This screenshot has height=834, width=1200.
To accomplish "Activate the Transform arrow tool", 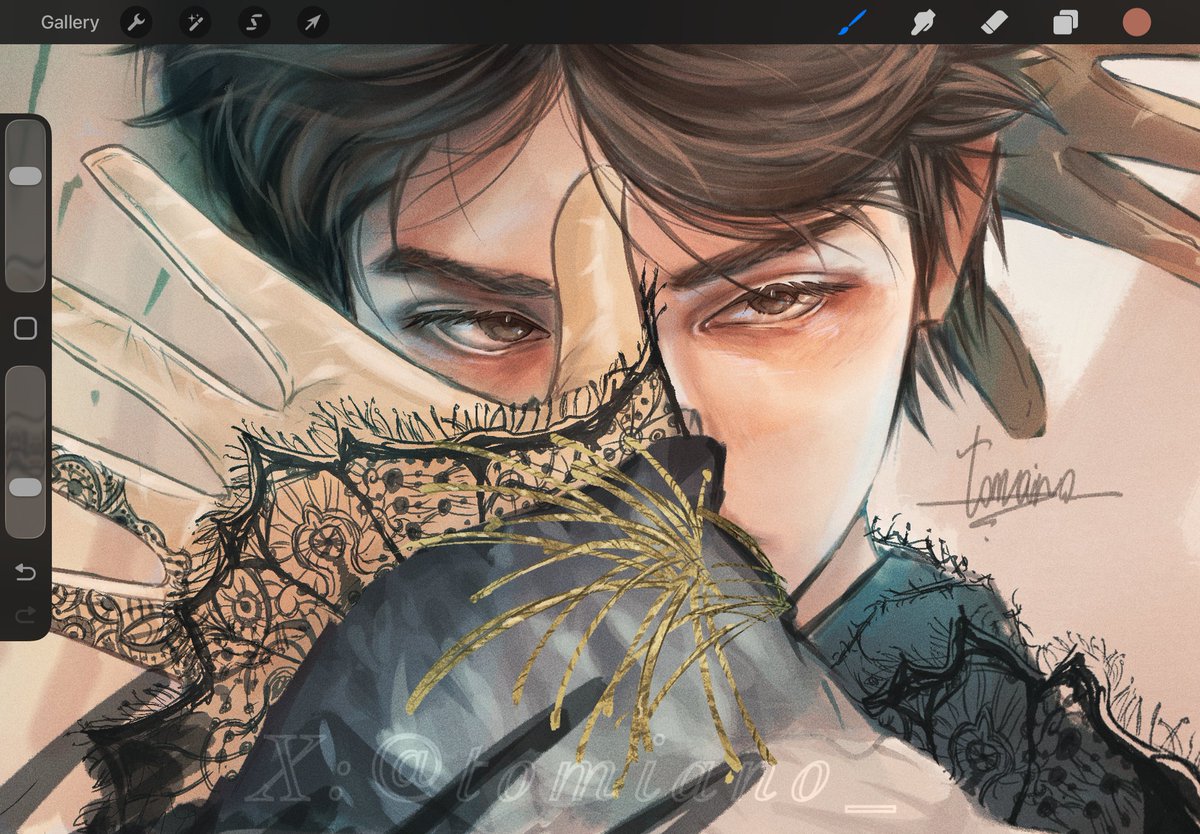I will [x=312, y=22].
